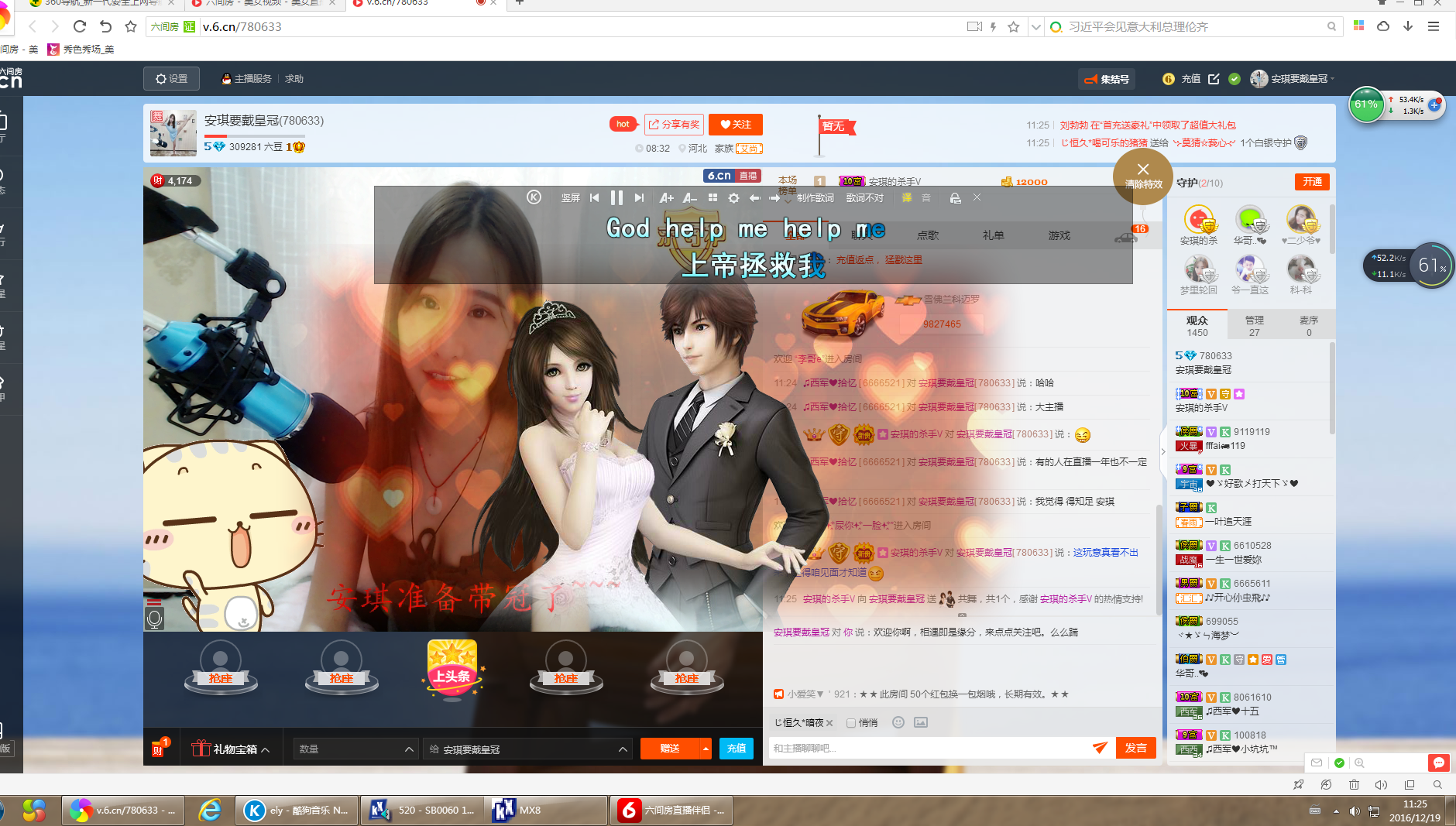The image size is (1456, 826).
Task: Close the desktop lyrics bar
Action: point(977,197)
